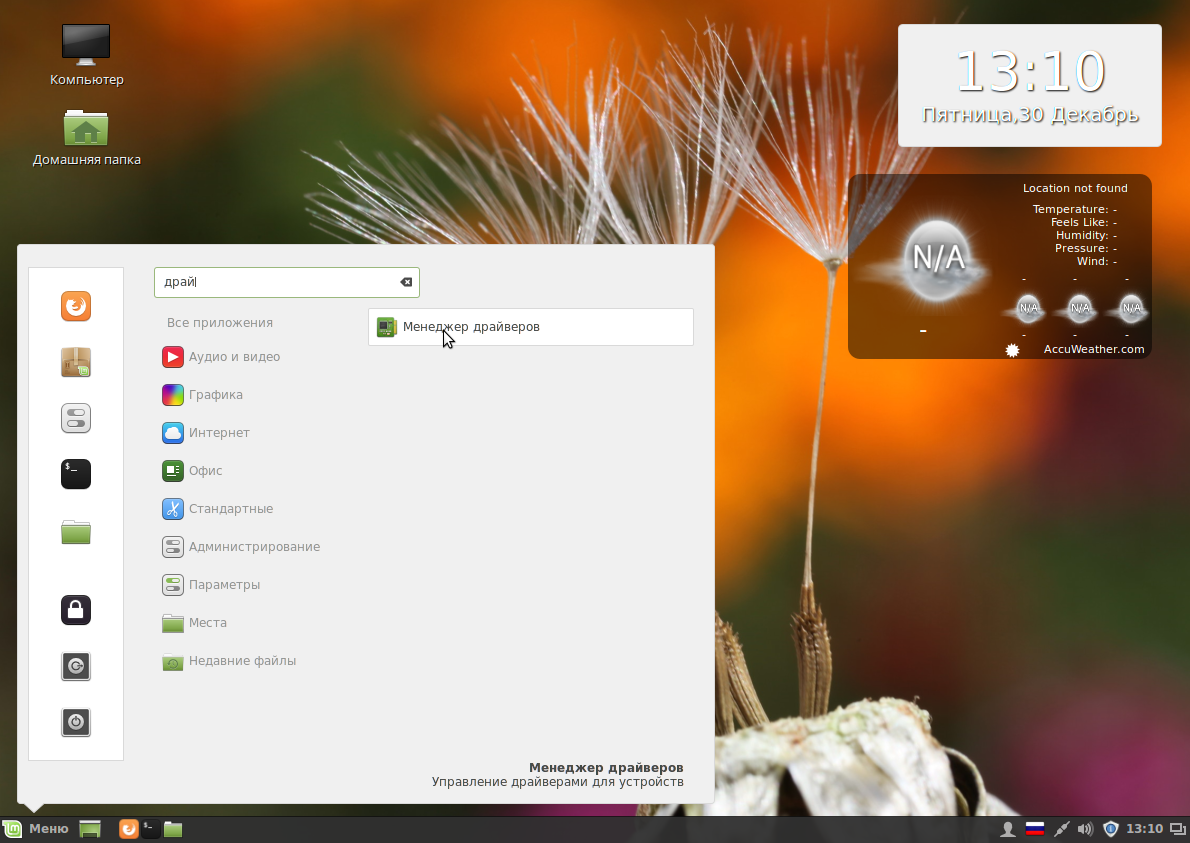Image resolution: width=1190 pixels, height=843 pixels.
Task: Launch Менеджер драйверов from search results
Action: click(x=470, y=326)
